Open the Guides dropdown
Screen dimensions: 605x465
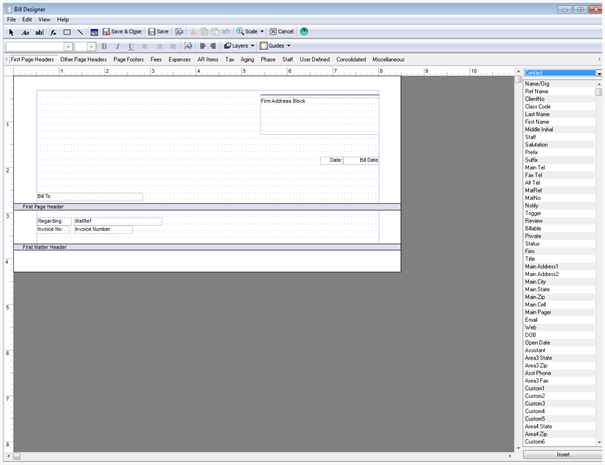tap(275, 46)
